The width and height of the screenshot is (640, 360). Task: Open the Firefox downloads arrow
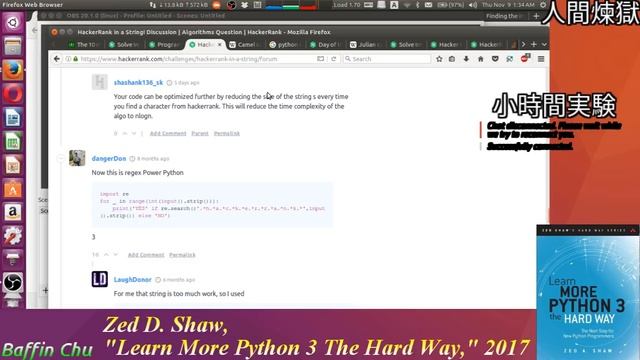click(x=466, y=59)
